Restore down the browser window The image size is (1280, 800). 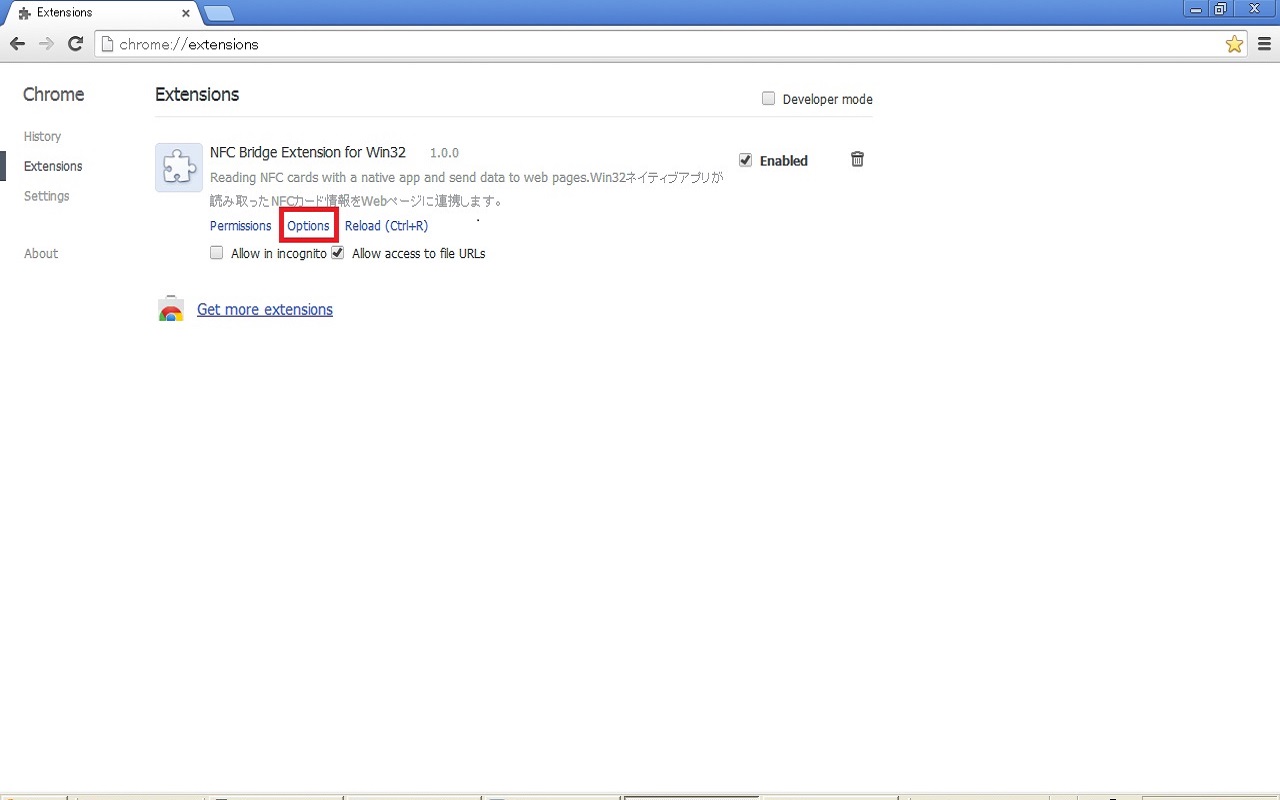click(x=1220, y=9)
